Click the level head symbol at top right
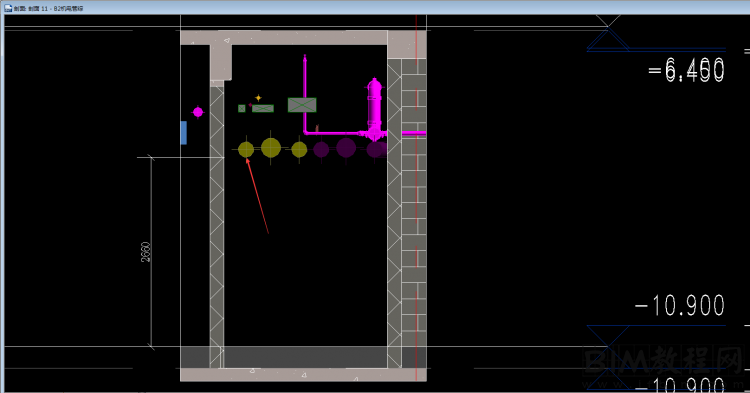Image resolution: width=750 pixels, height=393 pixels. (x=608, y=33)
